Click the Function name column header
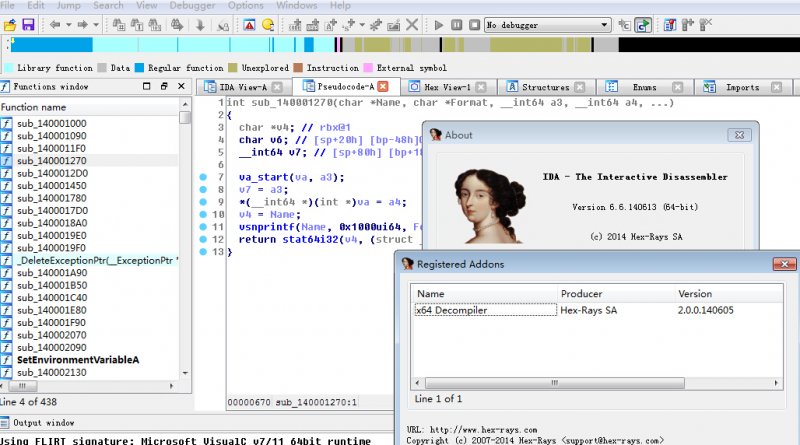The height and width of the screenshot is (445, 800). (x=89, y=107)
